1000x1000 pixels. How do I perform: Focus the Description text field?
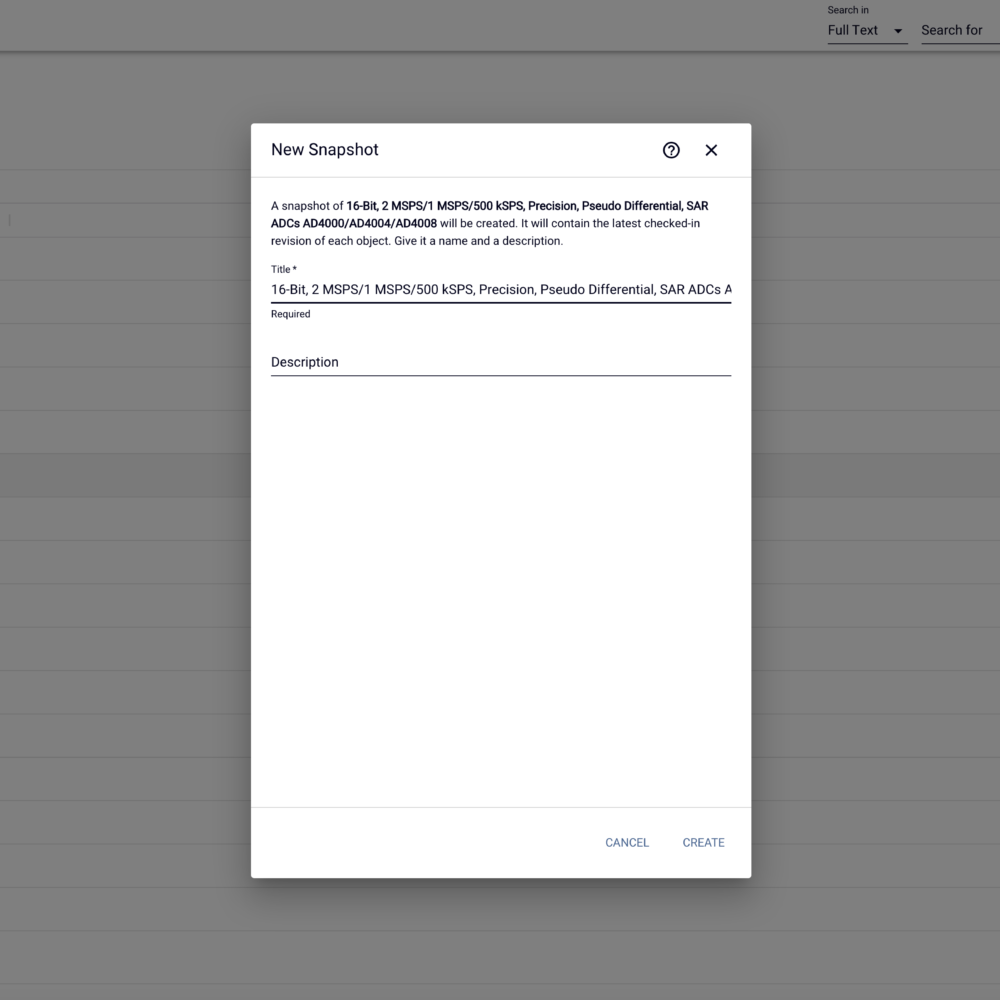pos(501,362)
